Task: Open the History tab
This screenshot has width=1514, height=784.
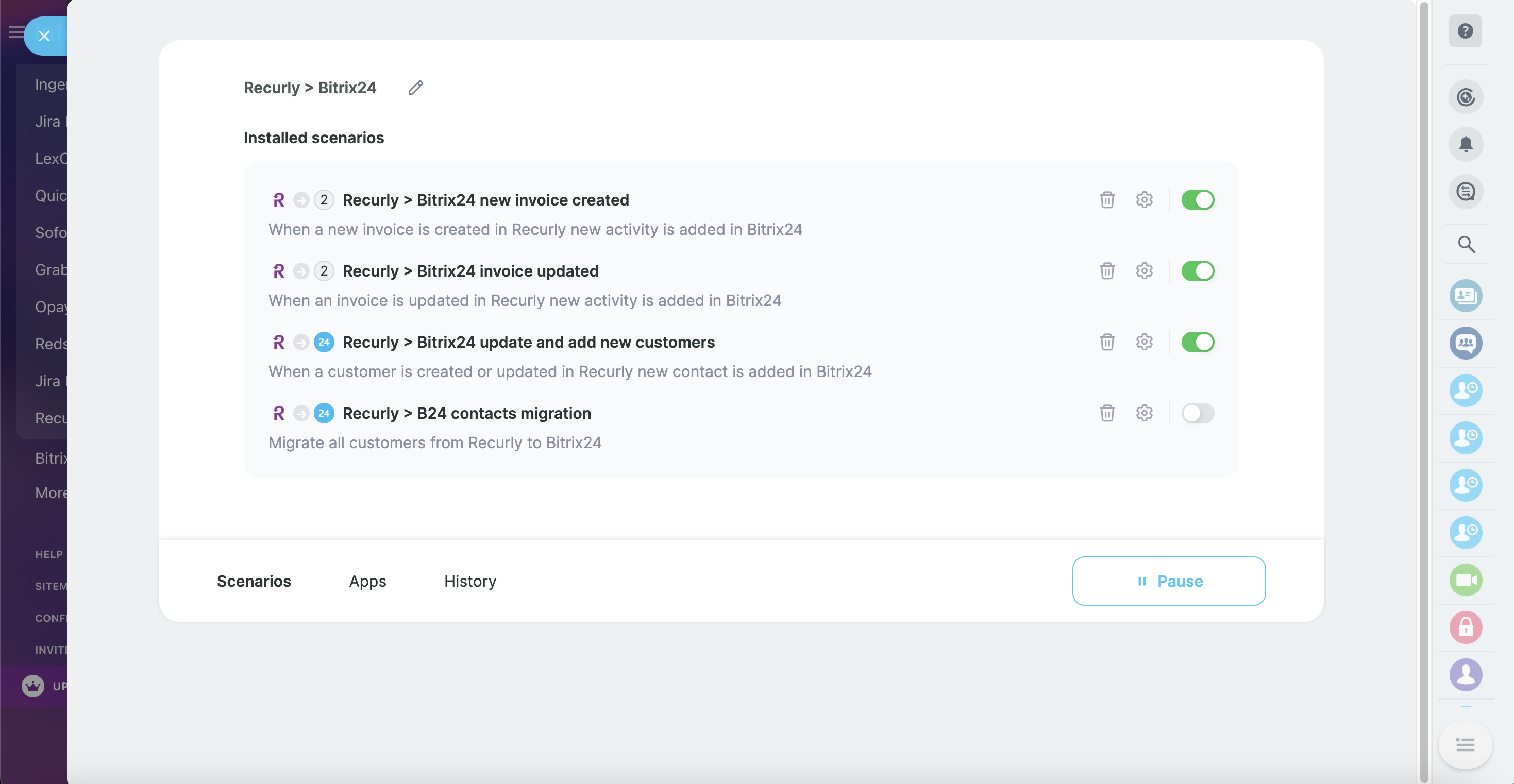Action: pyautogui.click(x=469, y=581)
